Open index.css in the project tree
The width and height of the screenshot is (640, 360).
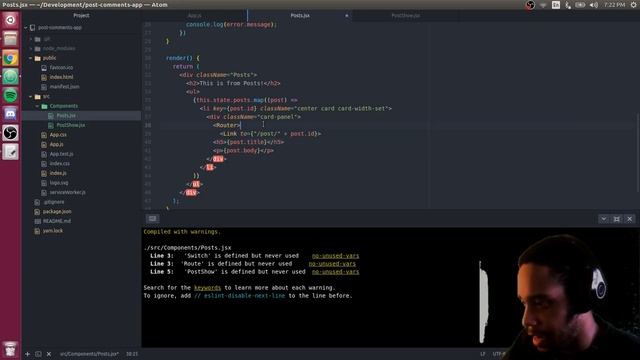click(x=60, y=164)
